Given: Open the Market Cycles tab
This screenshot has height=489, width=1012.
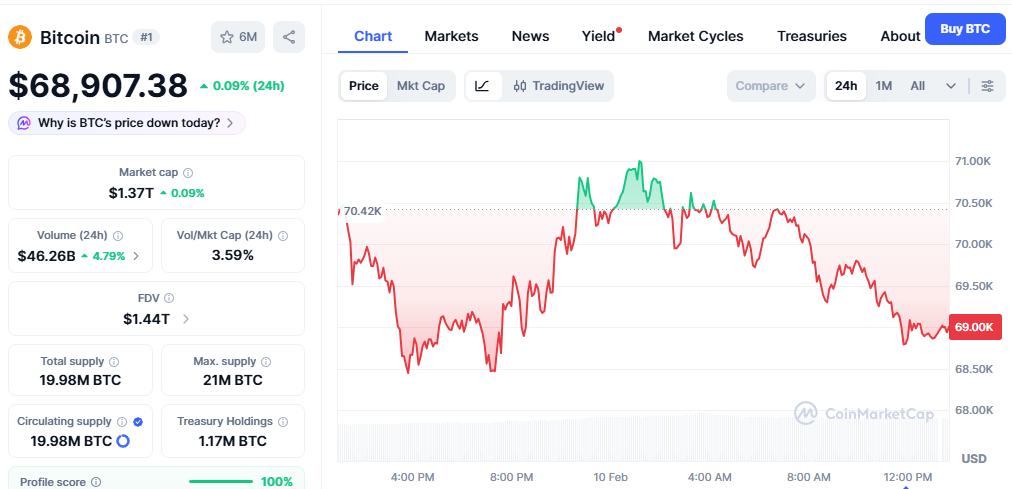Looking at the screenshot, I should (695, 36).
